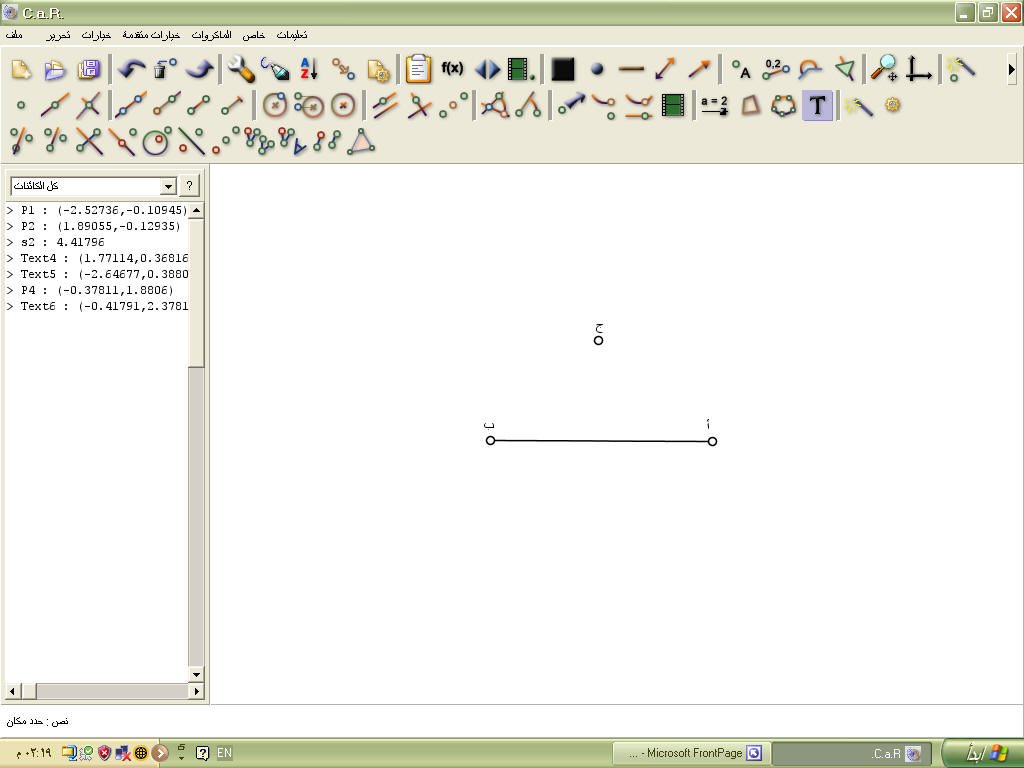Run the triangle macro icon

(x=361, y=141)
